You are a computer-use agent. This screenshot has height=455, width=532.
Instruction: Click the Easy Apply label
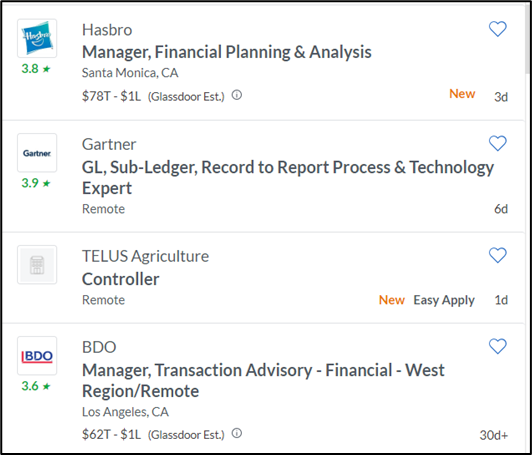point(444,300)
